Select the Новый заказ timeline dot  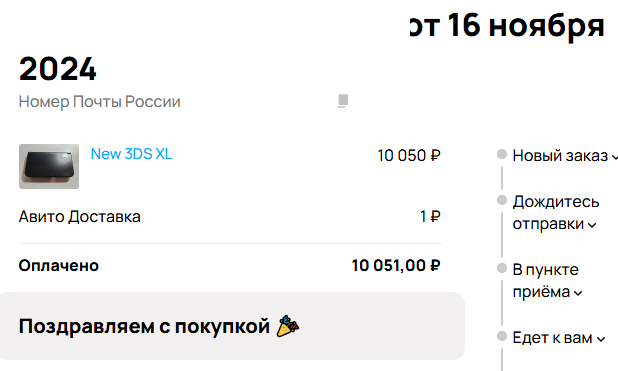pos(502,154)
